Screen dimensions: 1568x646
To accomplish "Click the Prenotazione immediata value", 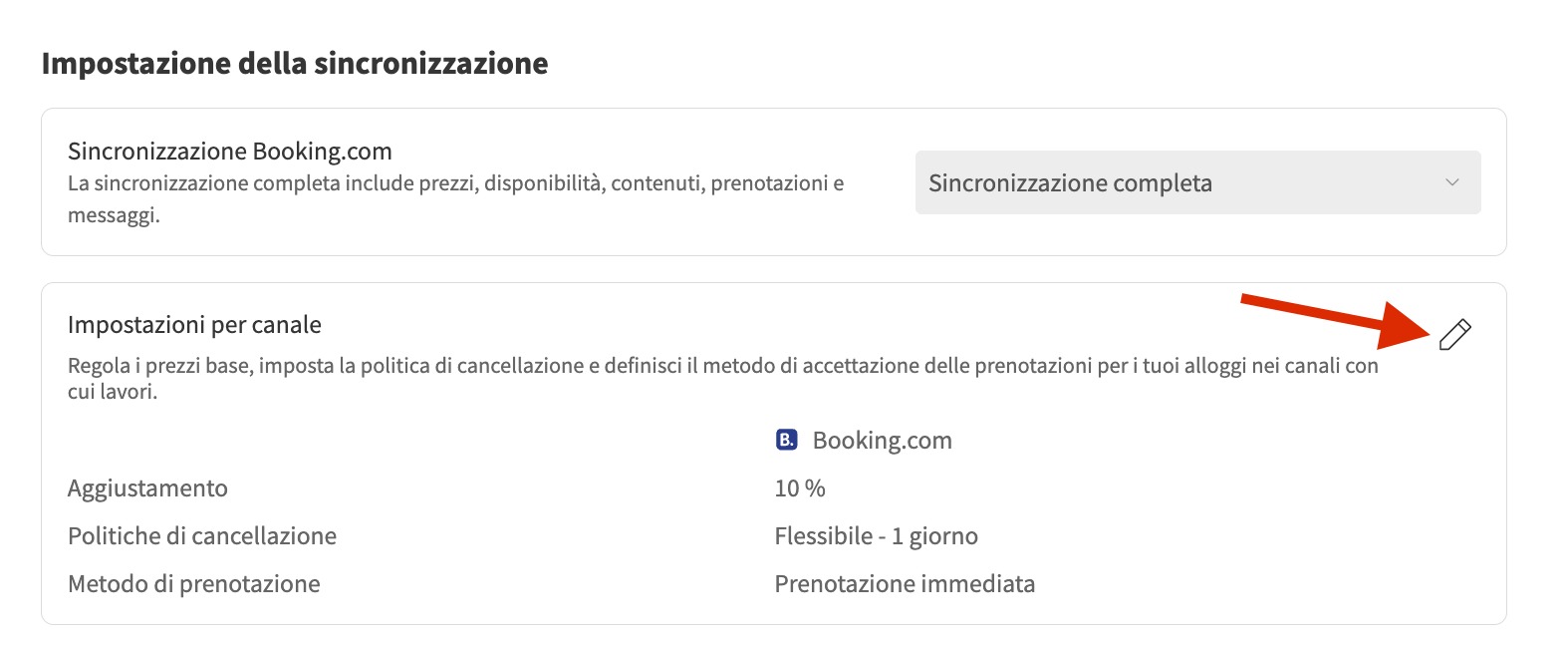I will pyautogui.click(x=905, y=584).
